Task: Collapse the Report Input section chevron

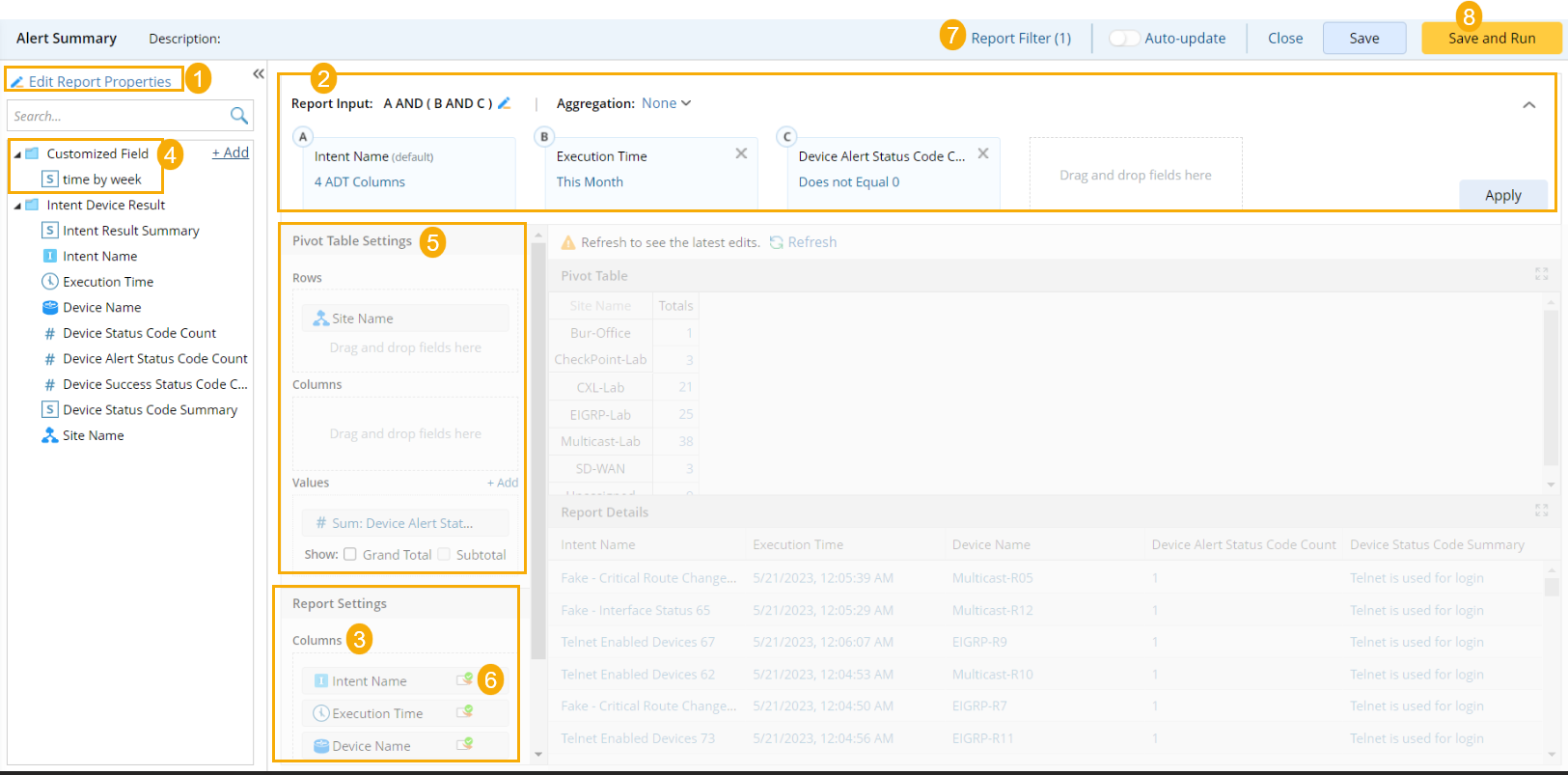Action: click(x=1528, y=105)
